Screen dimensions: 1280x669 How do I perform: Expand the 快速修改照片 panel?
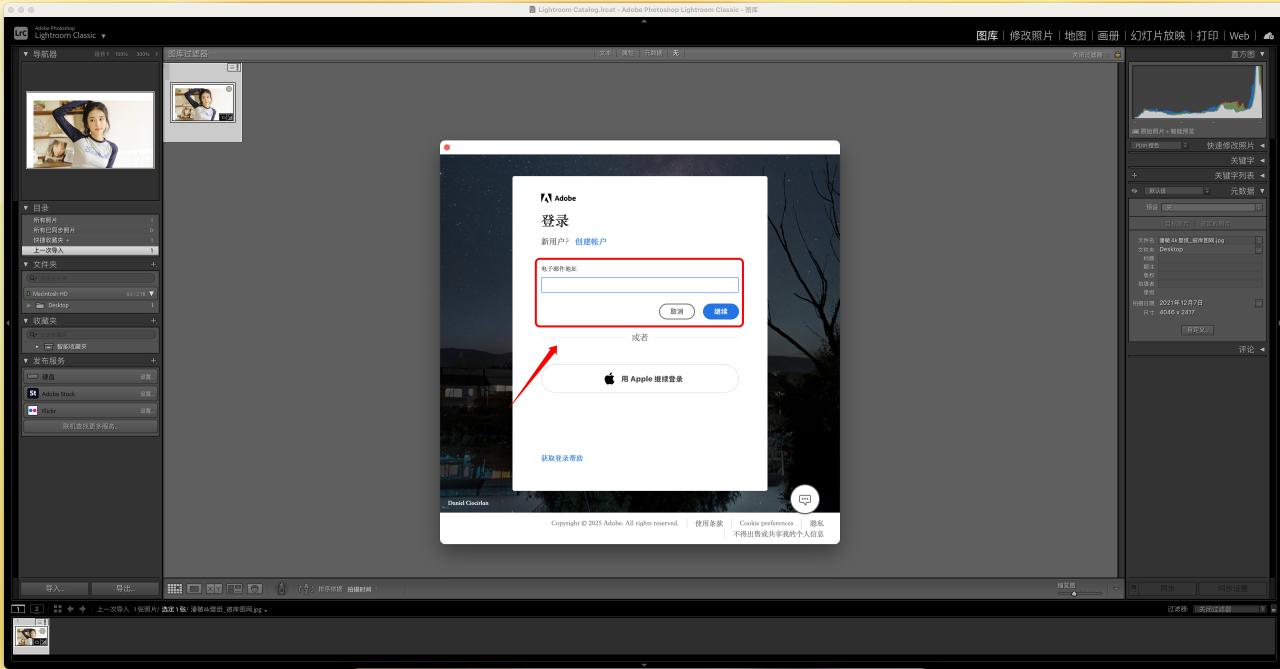pyautogui.click(x=1262, y=145)
